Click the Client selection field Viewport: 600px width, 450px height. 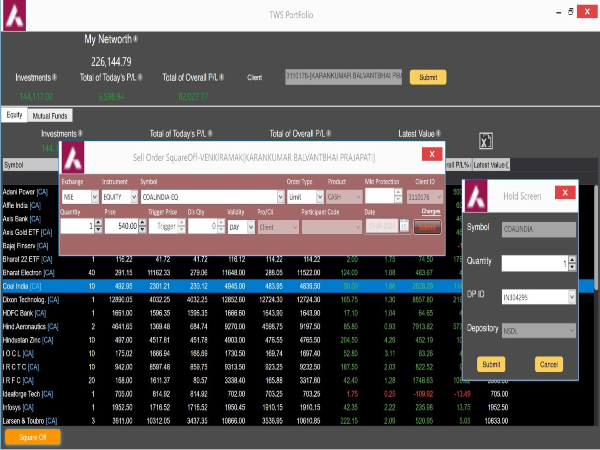(x=344, y=77)
